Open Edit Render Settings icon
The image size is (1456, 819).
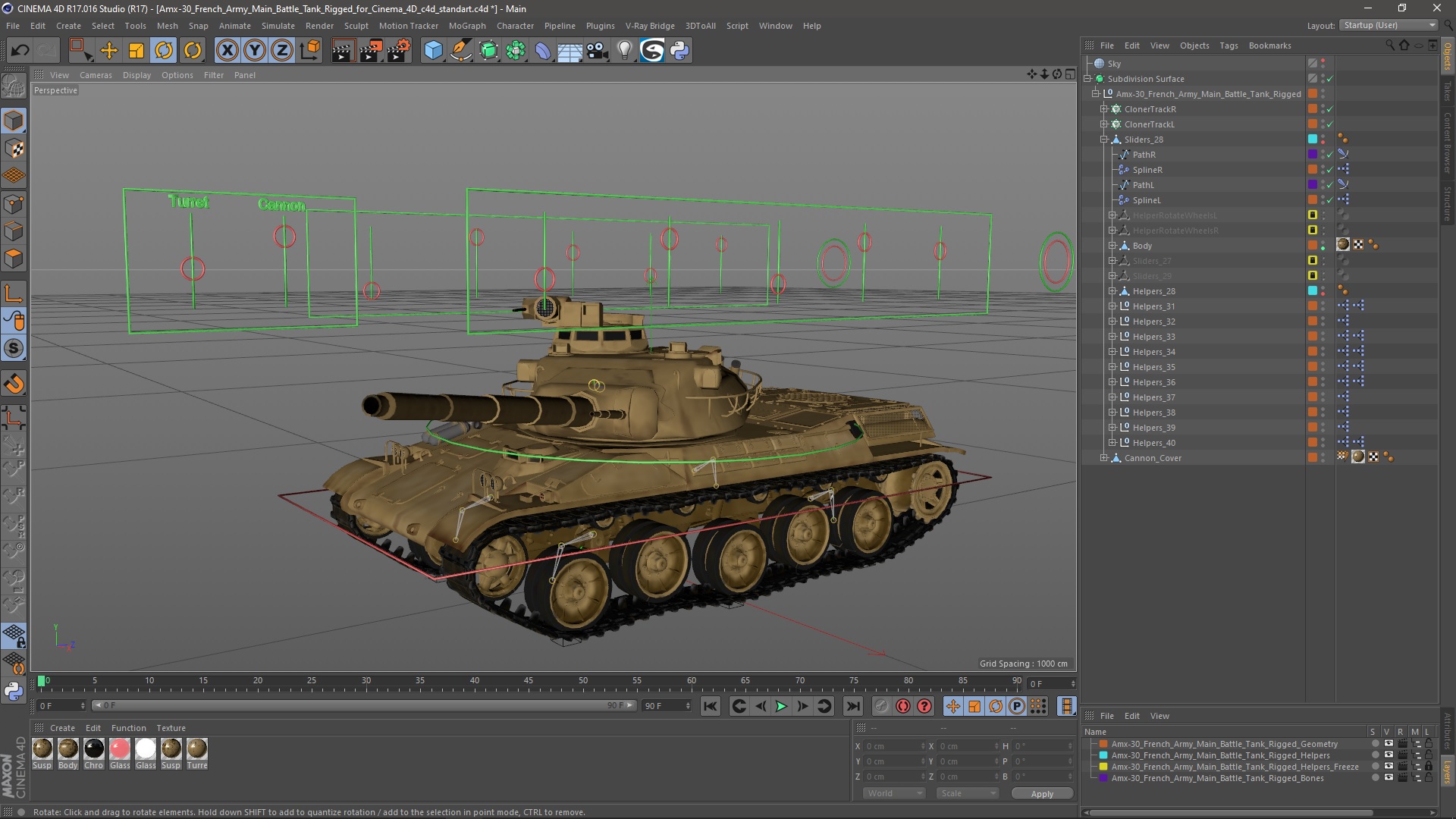(398, 51)
